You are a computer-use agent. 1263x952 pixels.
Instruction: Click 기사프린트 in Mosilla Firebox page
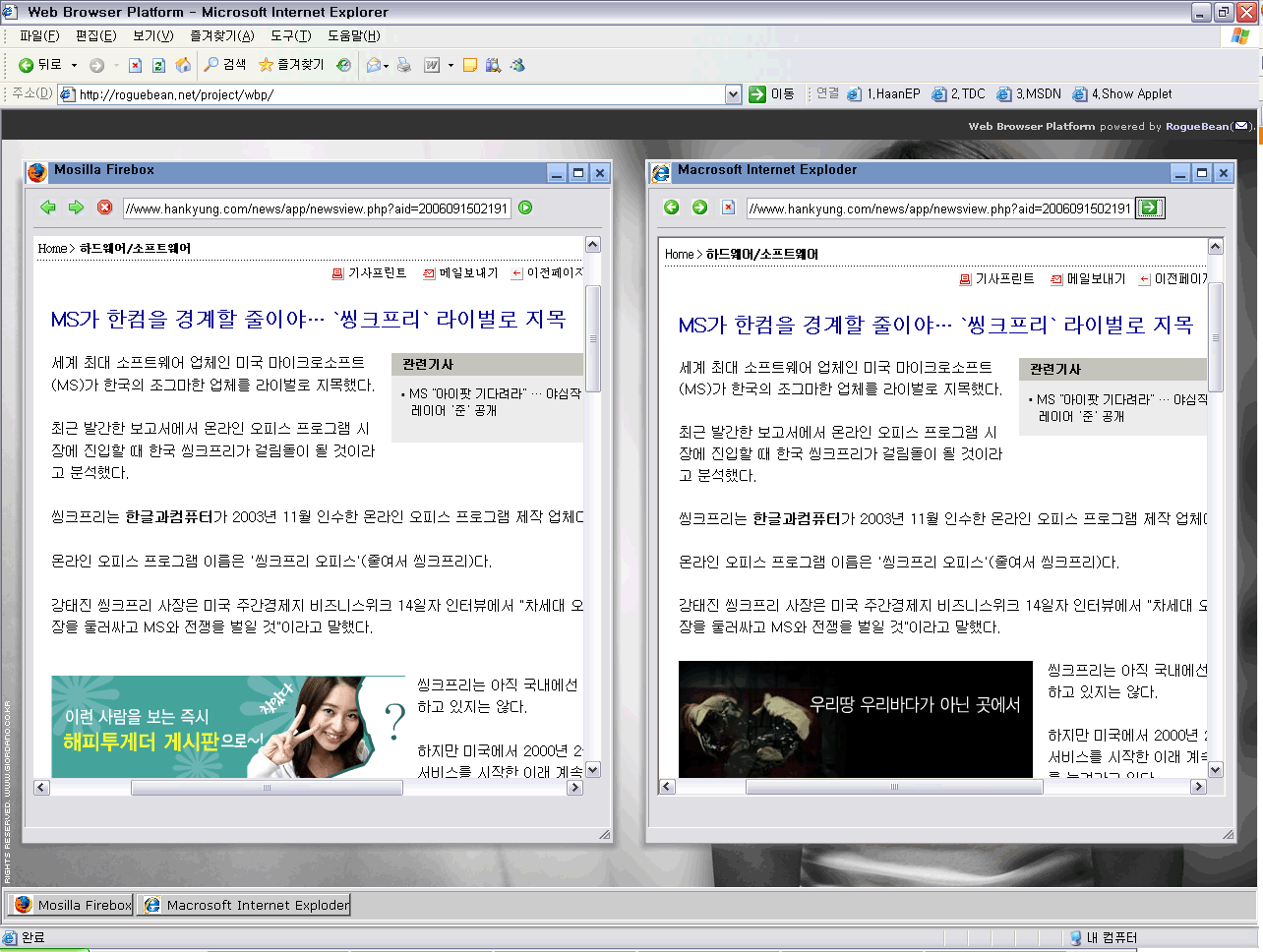click(369, 273)
